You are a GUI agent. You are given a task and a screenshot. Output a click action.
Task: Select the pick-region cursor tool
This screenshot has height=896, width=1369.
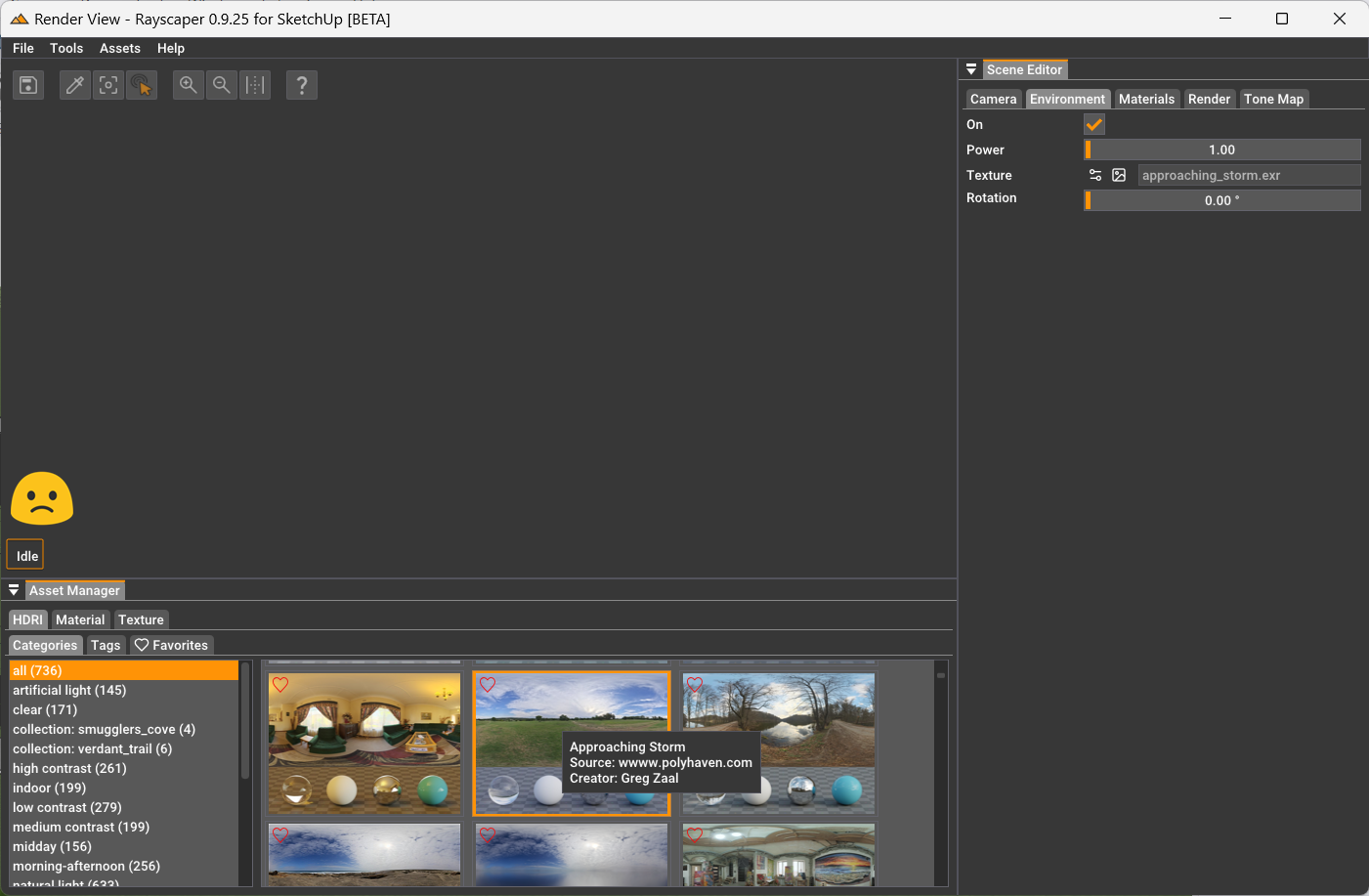pos(142,85)
